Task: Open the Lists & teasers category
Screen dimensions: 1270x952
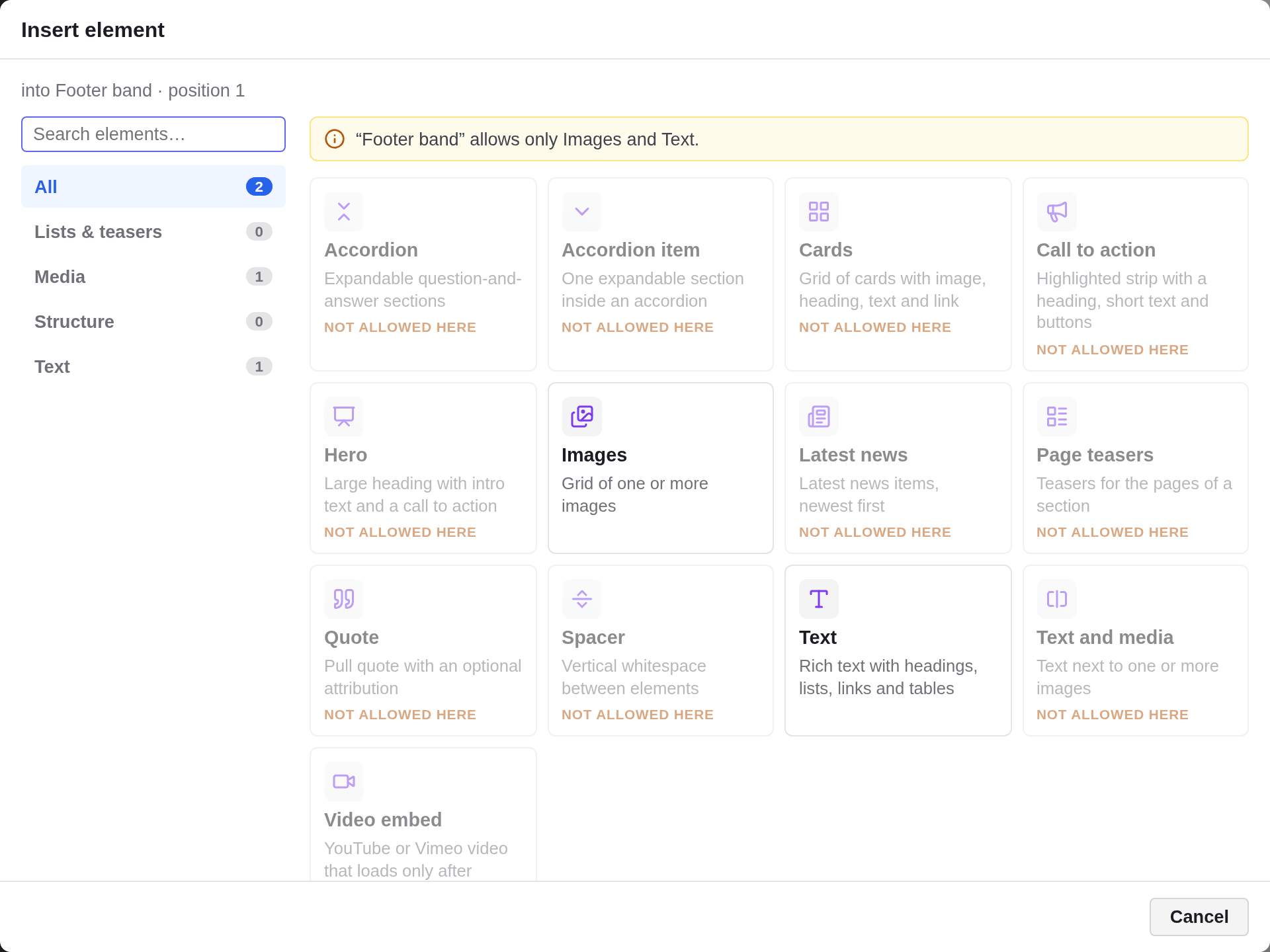Action: pyautogui.click(x=153, y=231)
